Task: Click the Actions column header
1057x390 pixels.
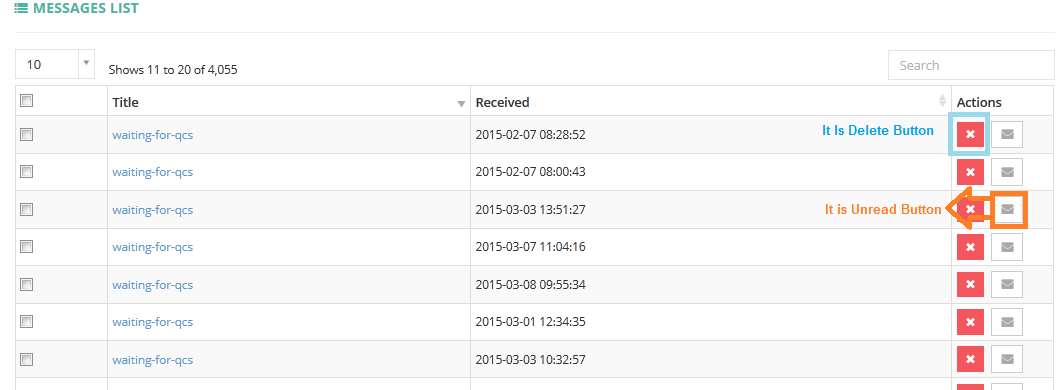Action: pos(979,102)
